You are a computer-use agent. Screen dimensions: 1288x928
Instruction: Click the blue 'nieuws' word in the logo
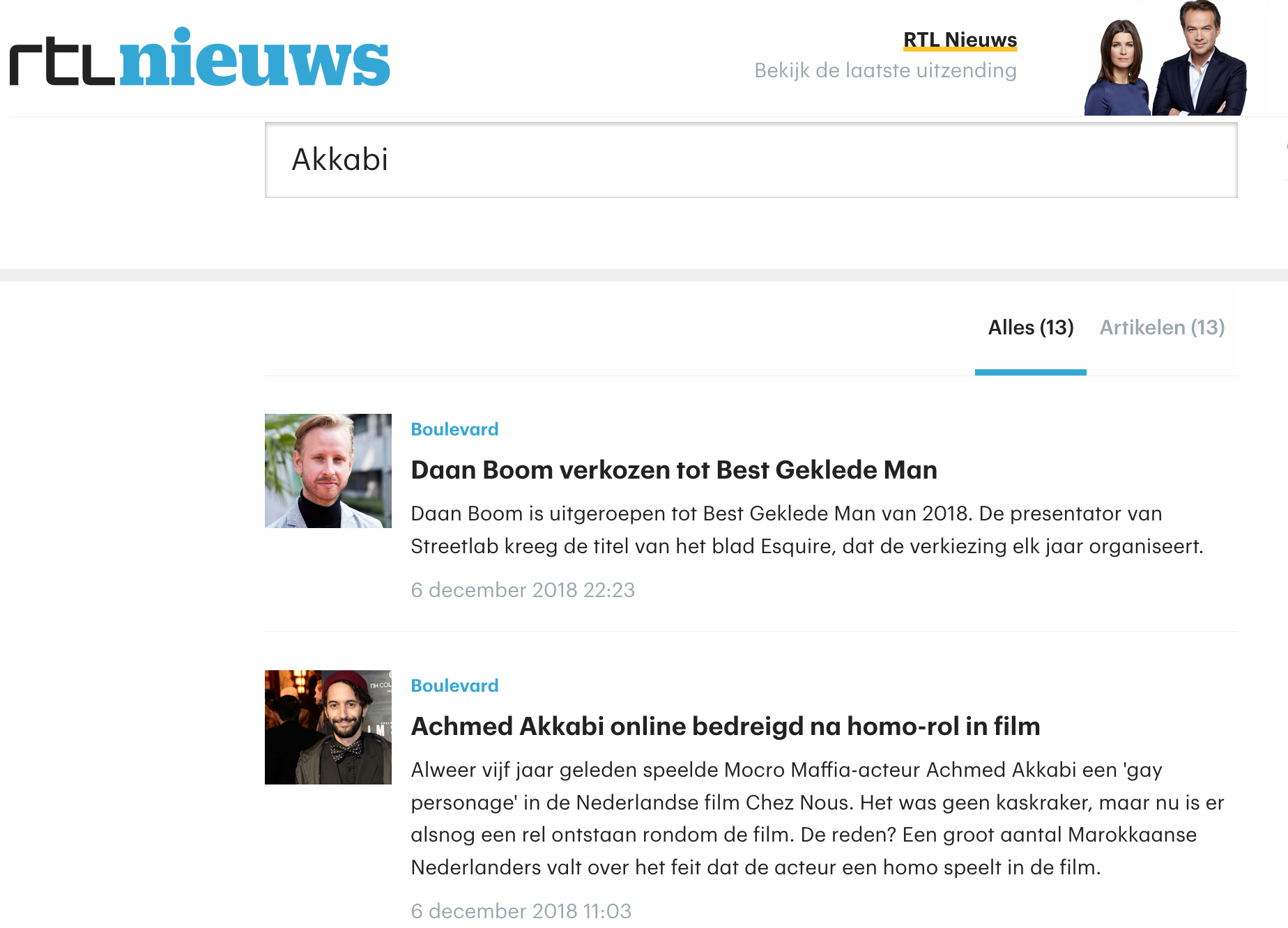[254, 57]
